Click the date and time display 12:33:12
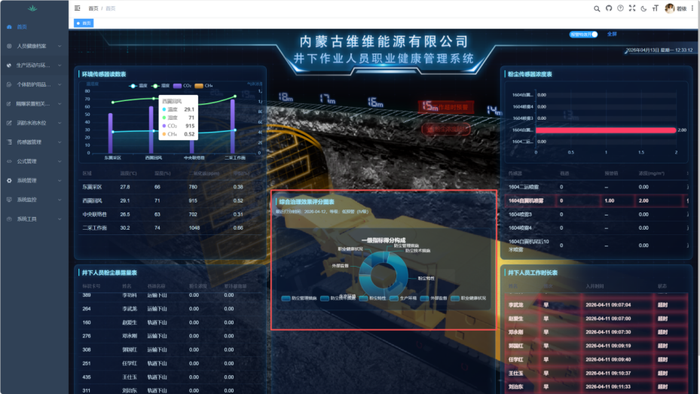The image size is (700, 394). click(x=659, y=50)
